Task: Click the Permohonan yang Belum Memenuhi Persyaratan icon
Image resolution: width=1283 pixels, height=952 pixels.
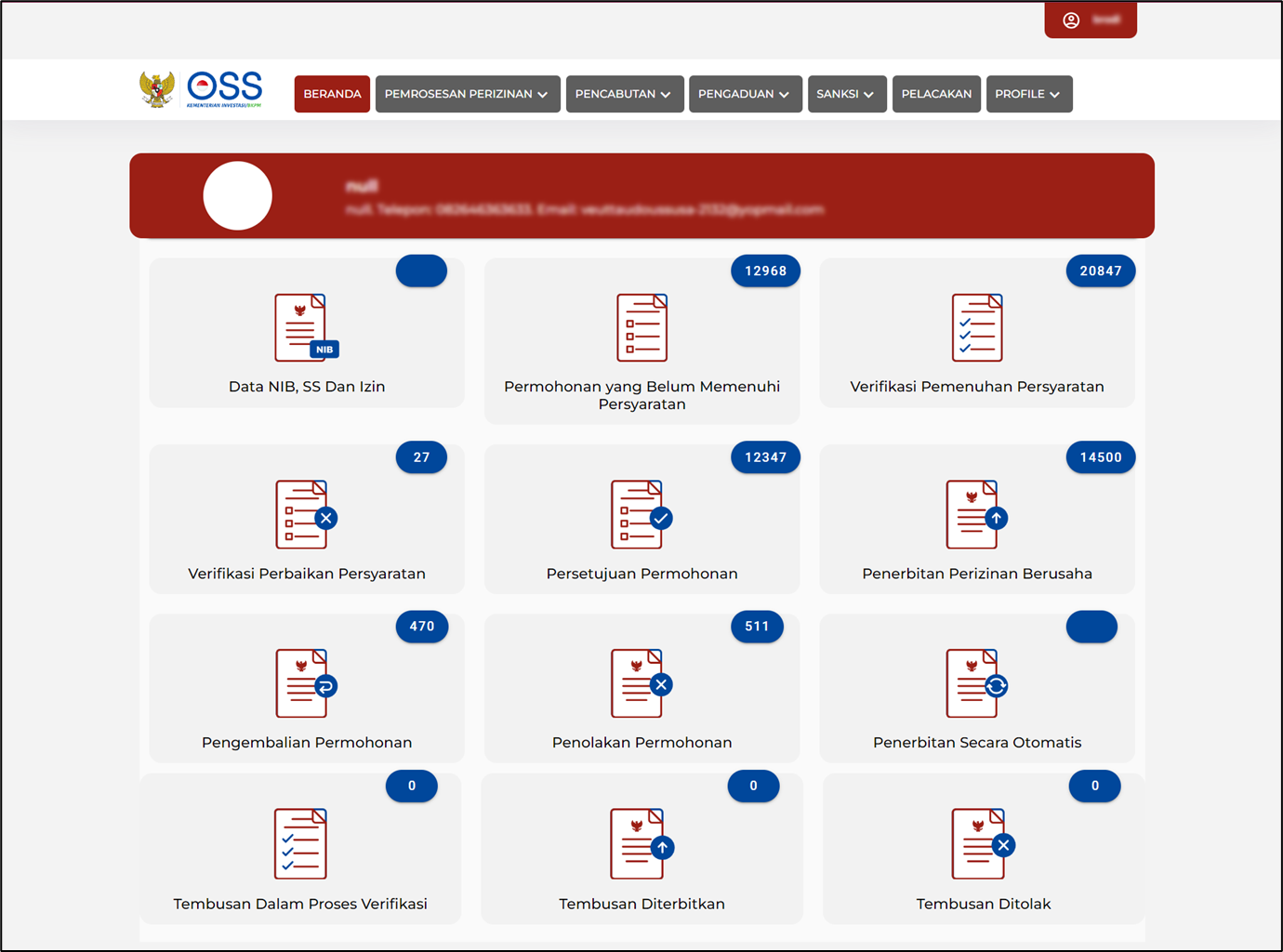Action: [x=641, y=328]
